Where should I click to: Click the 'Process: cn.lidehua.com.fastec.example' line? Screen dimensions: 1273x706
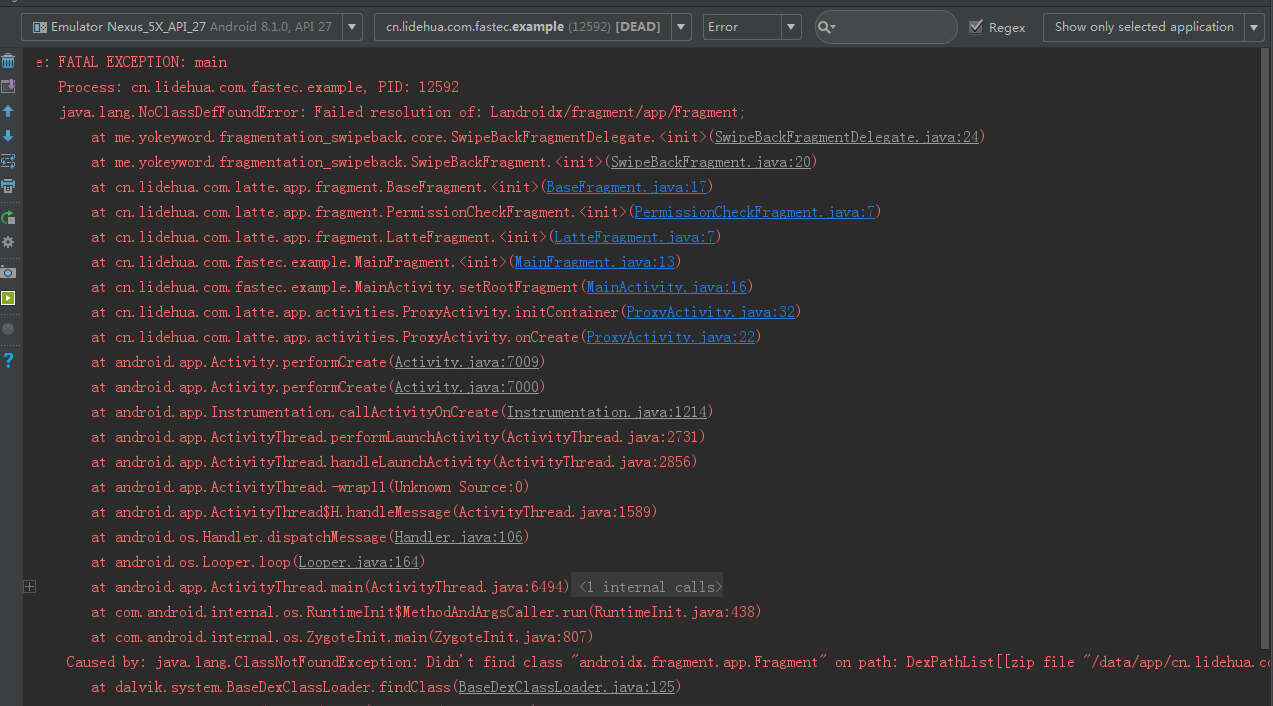259,87
